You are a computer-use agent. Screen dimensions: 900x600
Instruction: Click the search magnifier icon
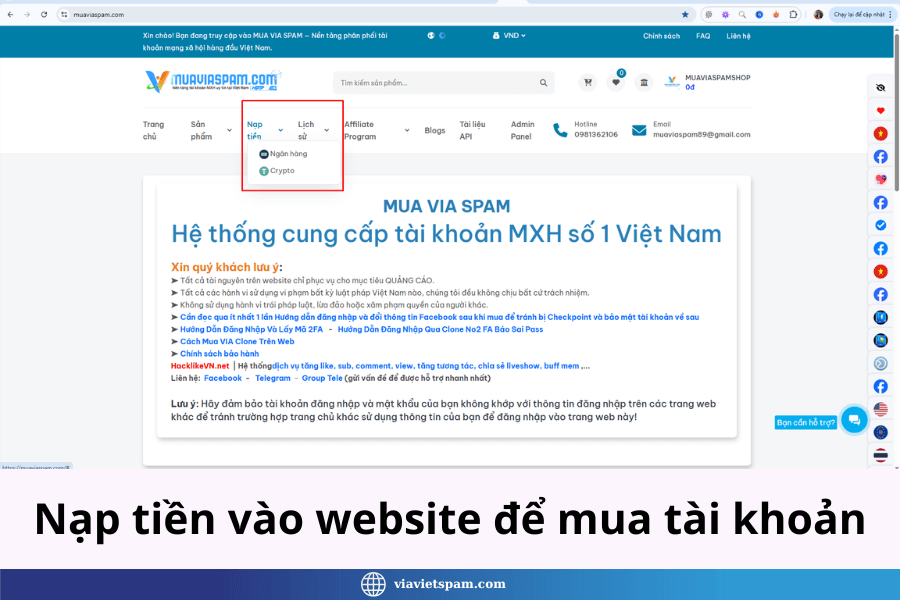544,83
